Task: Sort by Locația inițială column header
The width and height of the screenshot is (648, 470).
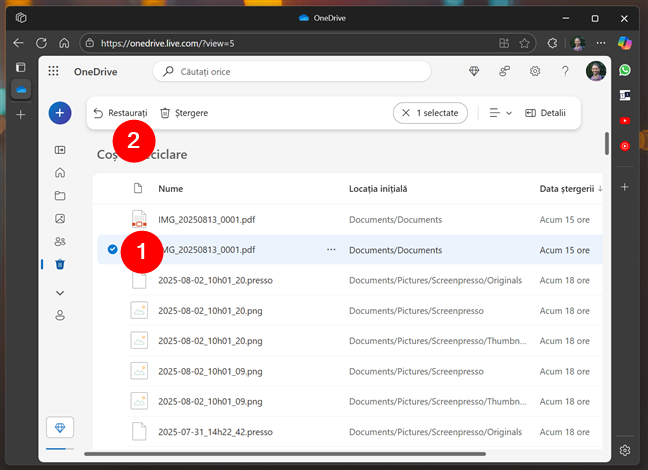Action: tap(378, 189)
